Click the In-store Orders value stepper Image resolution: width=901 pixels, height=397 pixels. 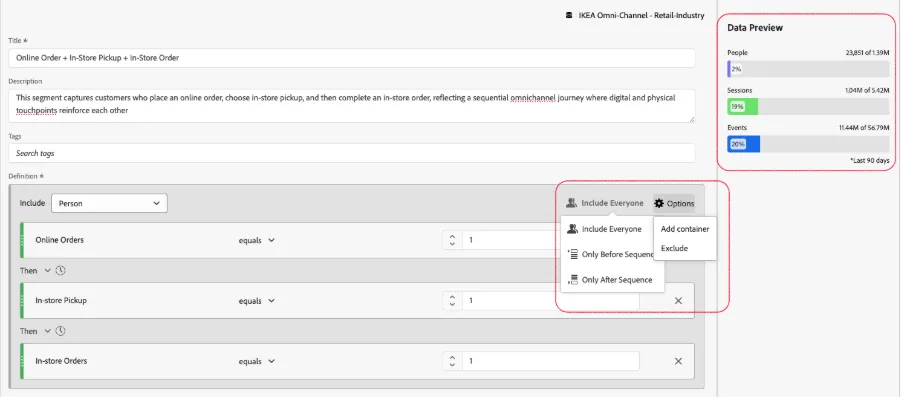[x=452, y=361]
